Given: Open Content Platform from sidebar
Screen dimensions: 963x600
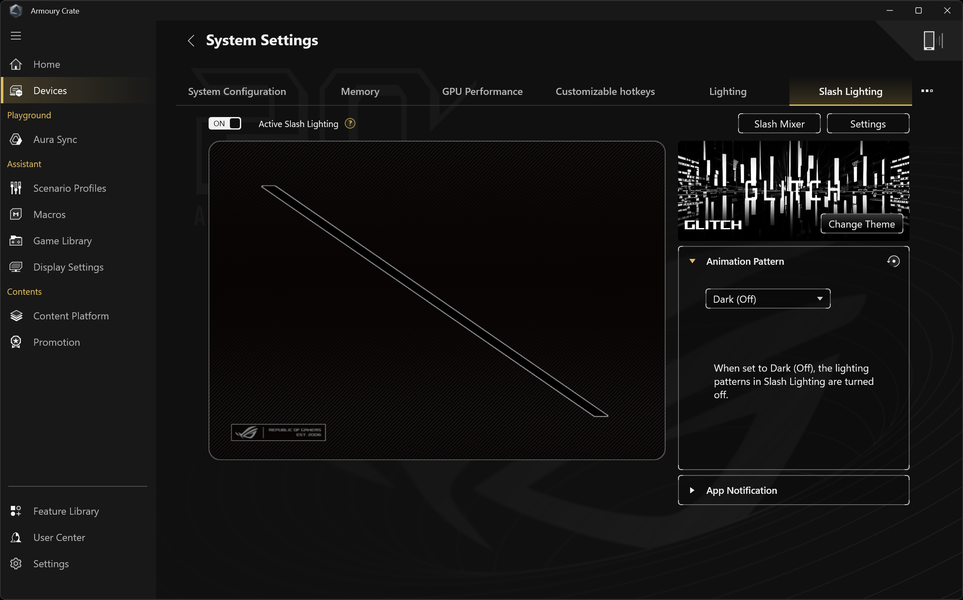Looking at the screenshot, I should [x=71, y=316].
